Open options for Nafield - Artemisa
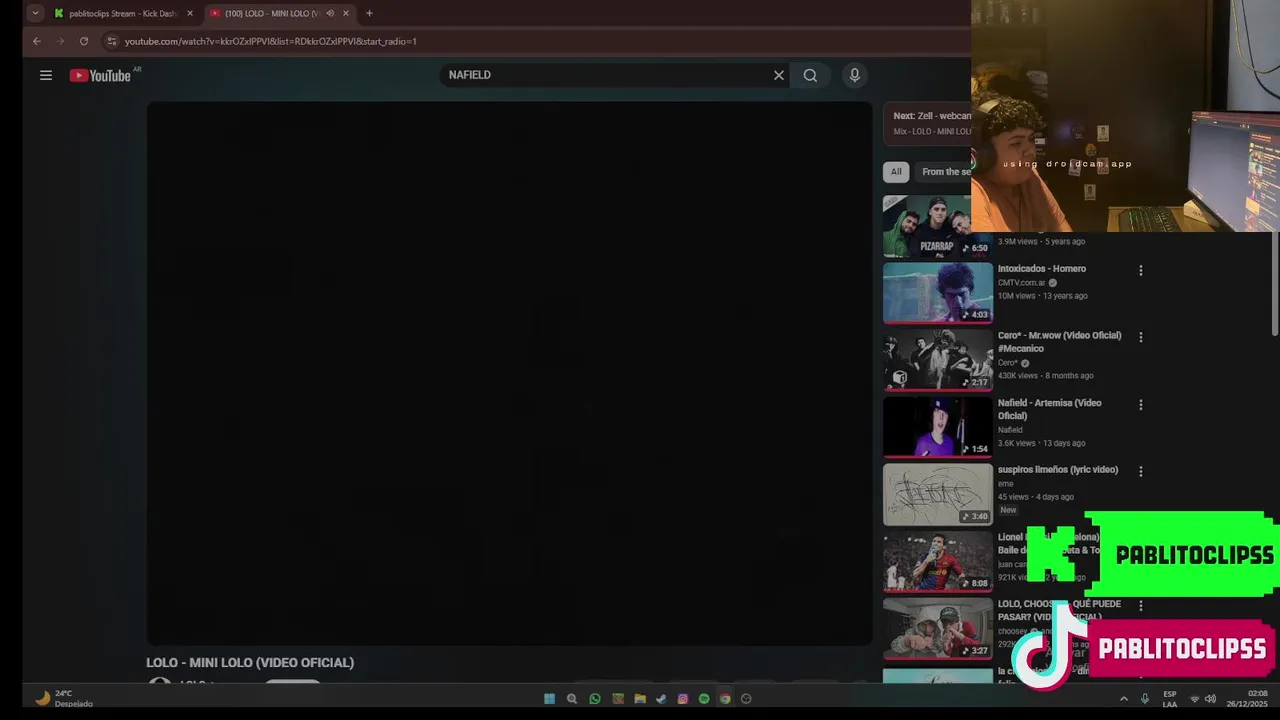 click(1141, 405)
